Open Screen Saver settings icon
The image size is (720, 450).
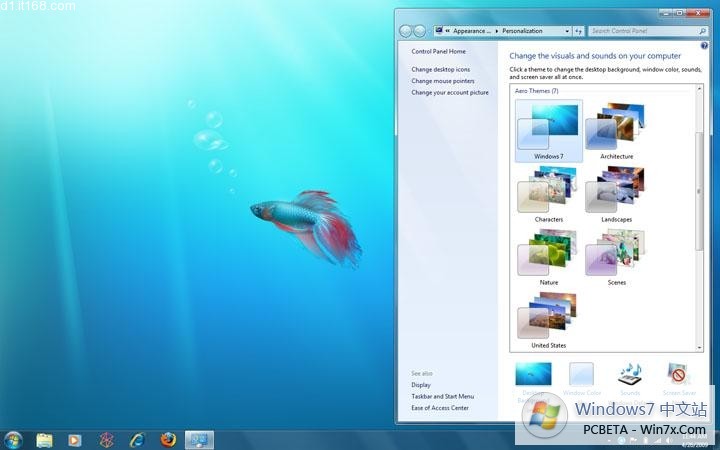[678, 375]
